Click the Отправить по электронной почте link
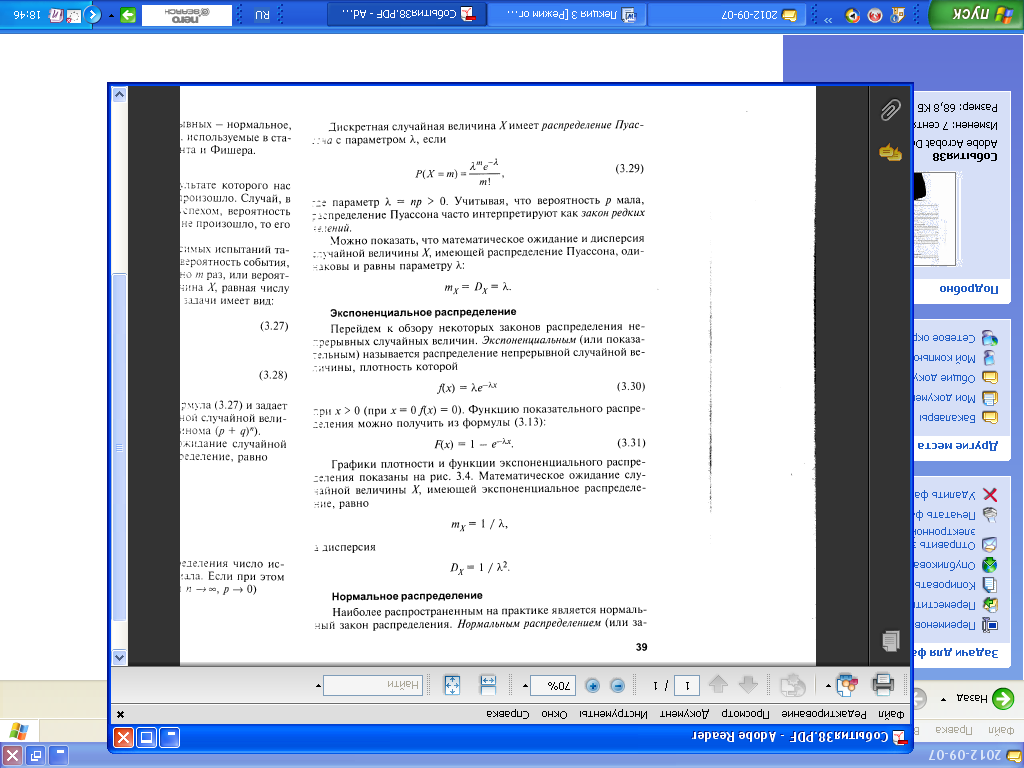The image size is (1024, 768). coord(957,537)
